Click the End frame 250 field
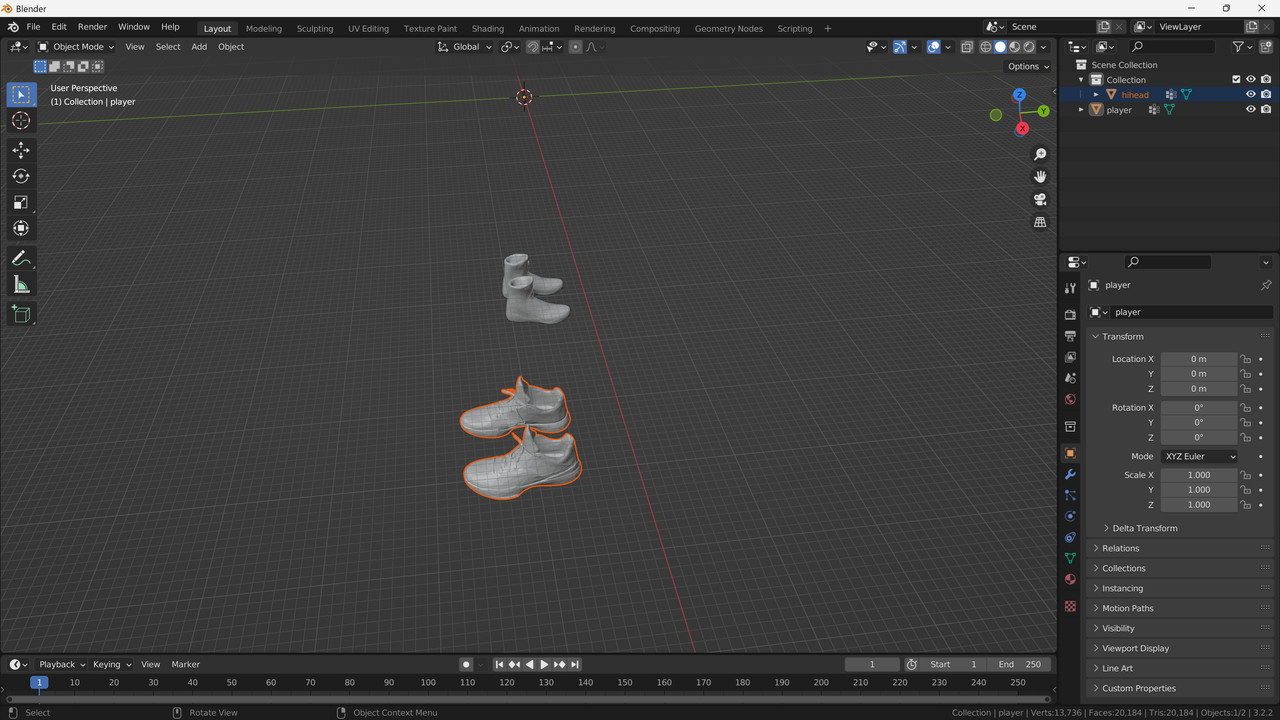 pyautogui.click(x=1020, y=664)
